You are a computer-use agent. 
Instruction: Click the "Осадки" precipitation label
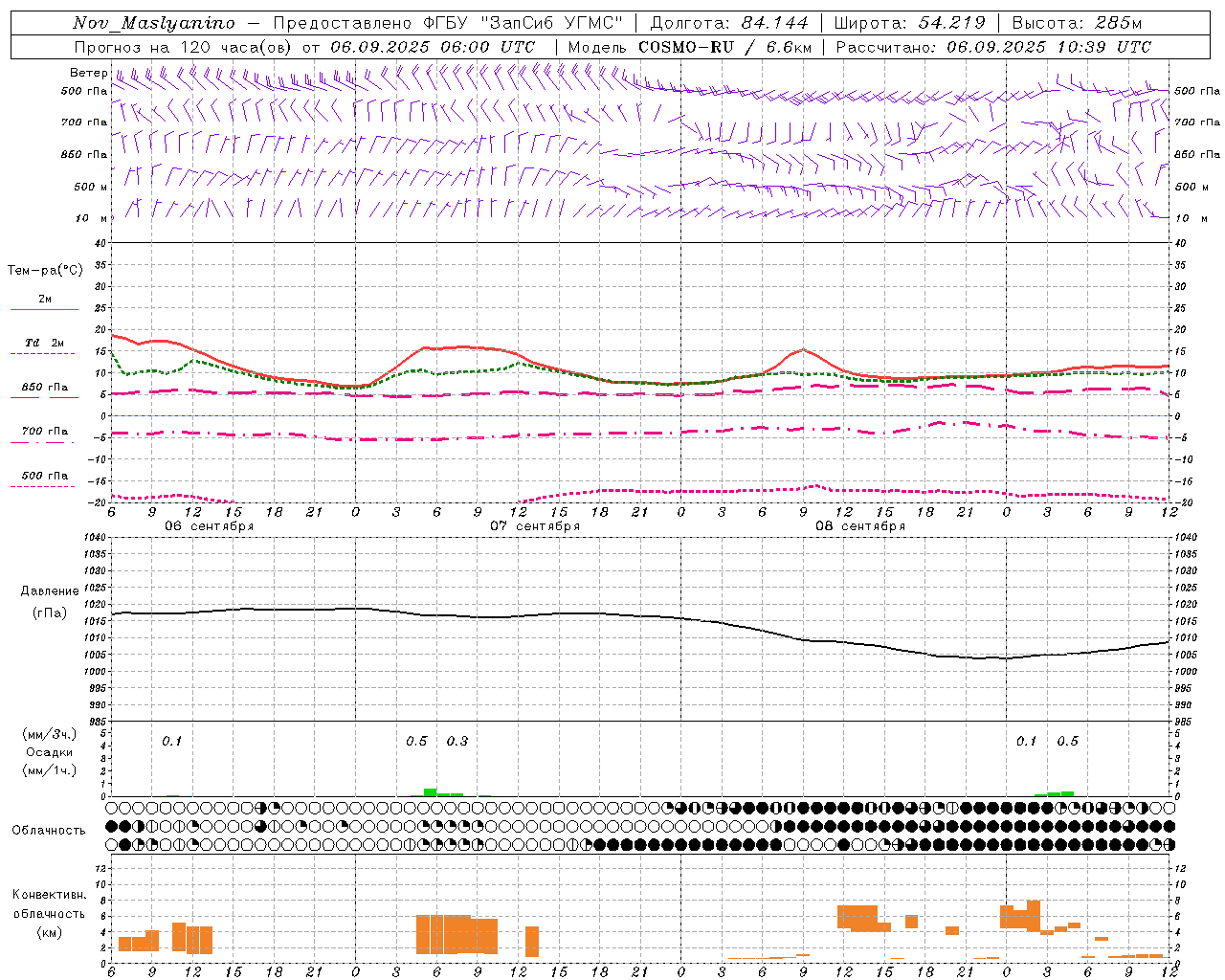[50, 752]
